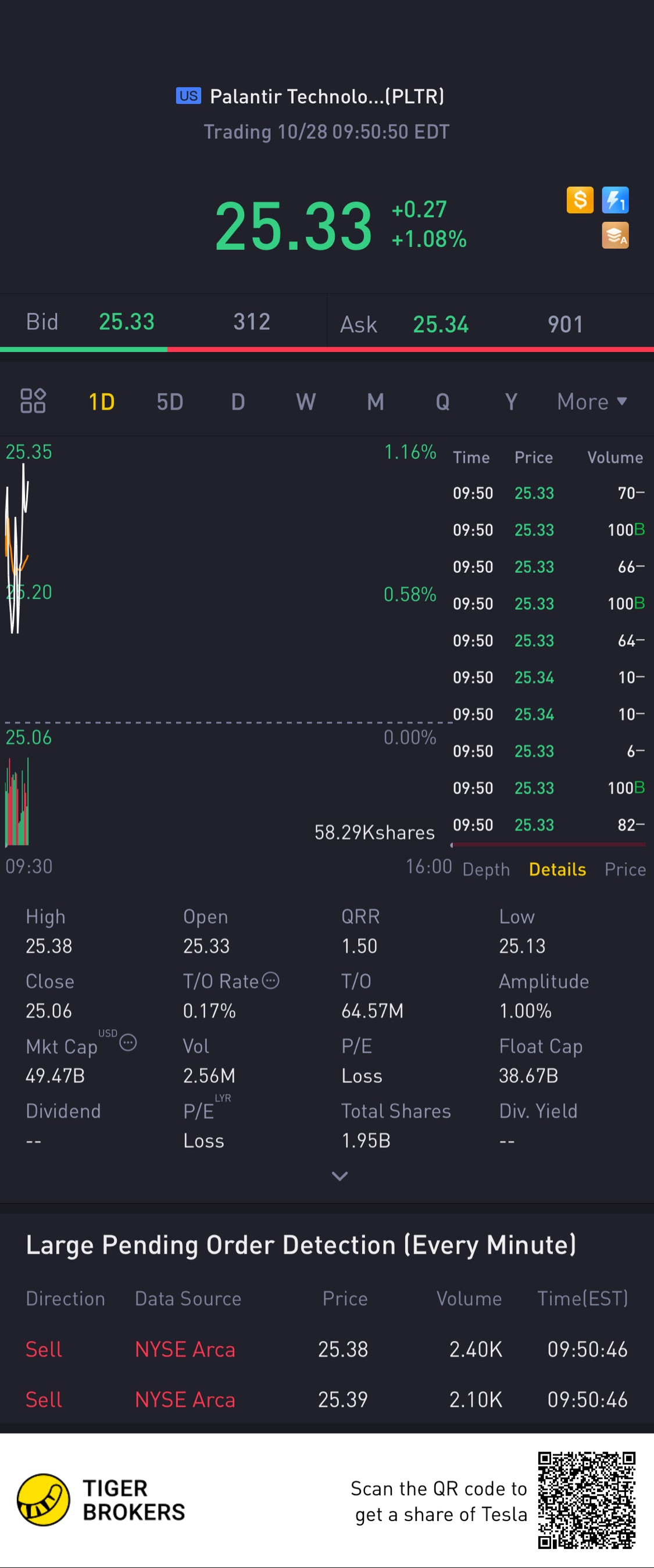Tap the Mkt Cap info icon
This screenshot has height=1568, width=654.
128,1043
